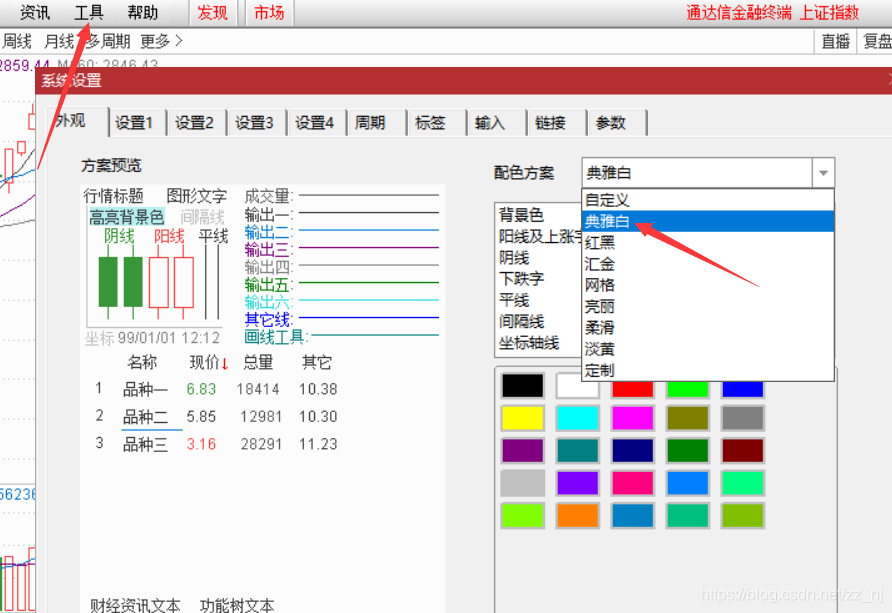Pick the navy blue color swatch

pos(633,450)
